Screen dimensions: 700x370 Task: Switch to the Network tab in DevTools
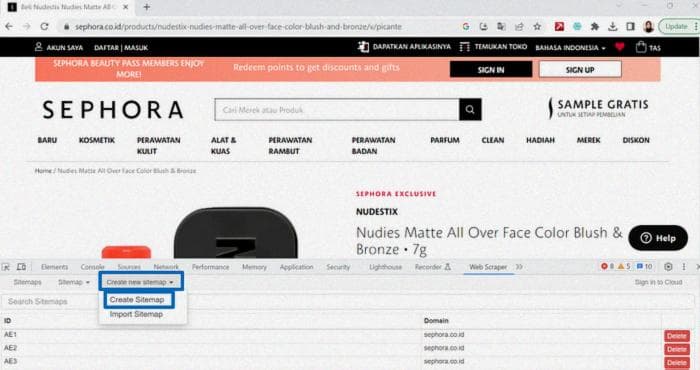166,267
